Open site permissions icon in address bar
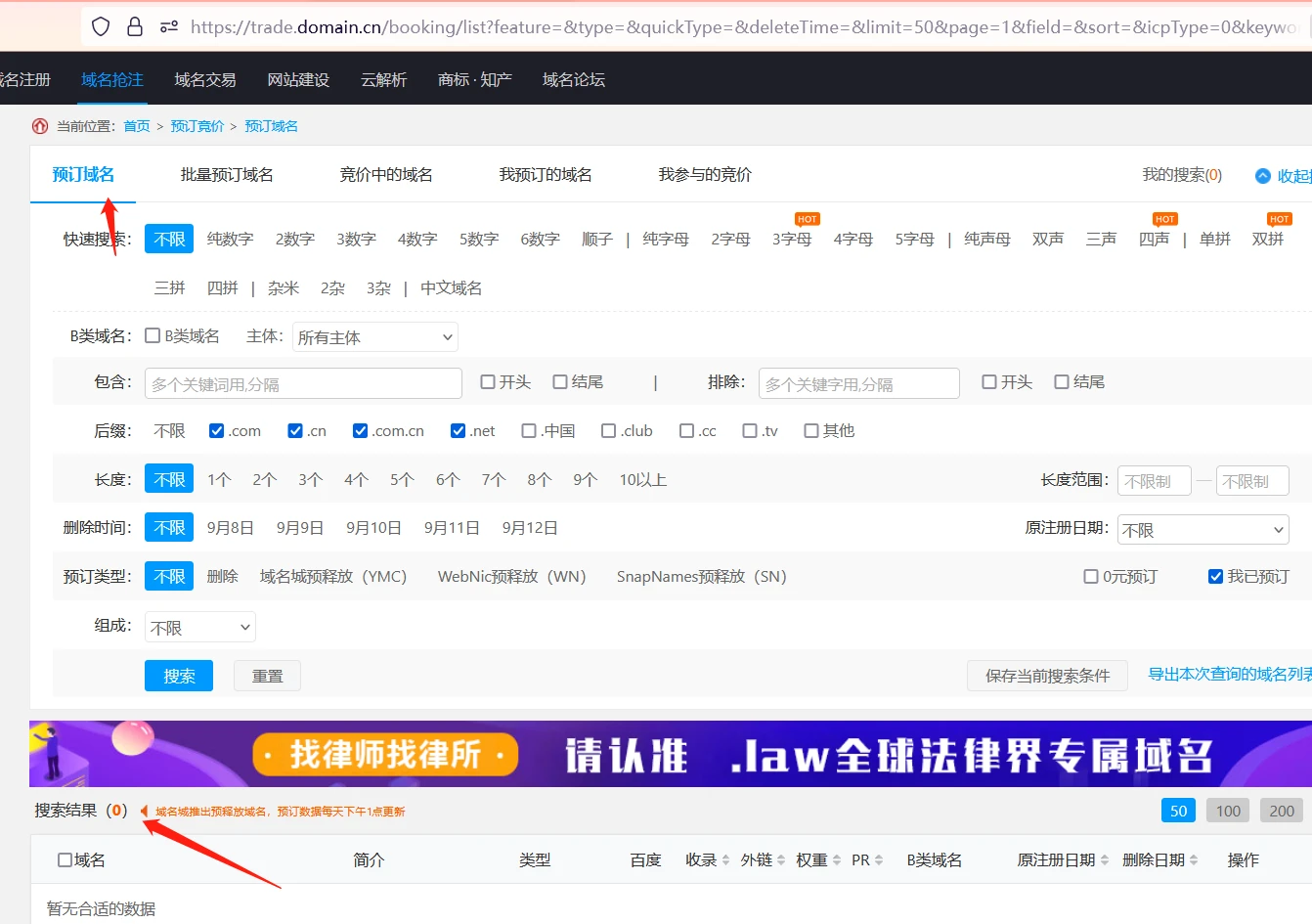The height and width of the screenshot is (924, 1312). pyautogui.click(x=168, y=26)
